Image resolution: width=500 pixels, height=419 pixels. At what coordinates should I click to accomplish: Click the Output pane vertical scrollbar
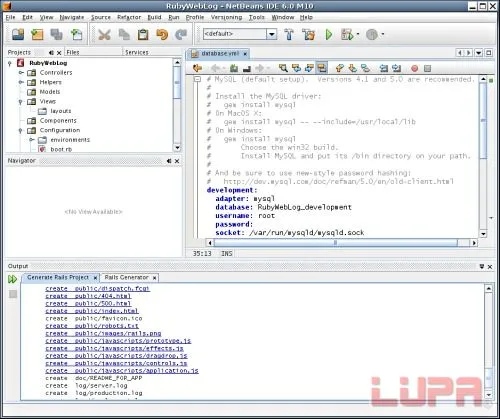[x=489, y=342]
